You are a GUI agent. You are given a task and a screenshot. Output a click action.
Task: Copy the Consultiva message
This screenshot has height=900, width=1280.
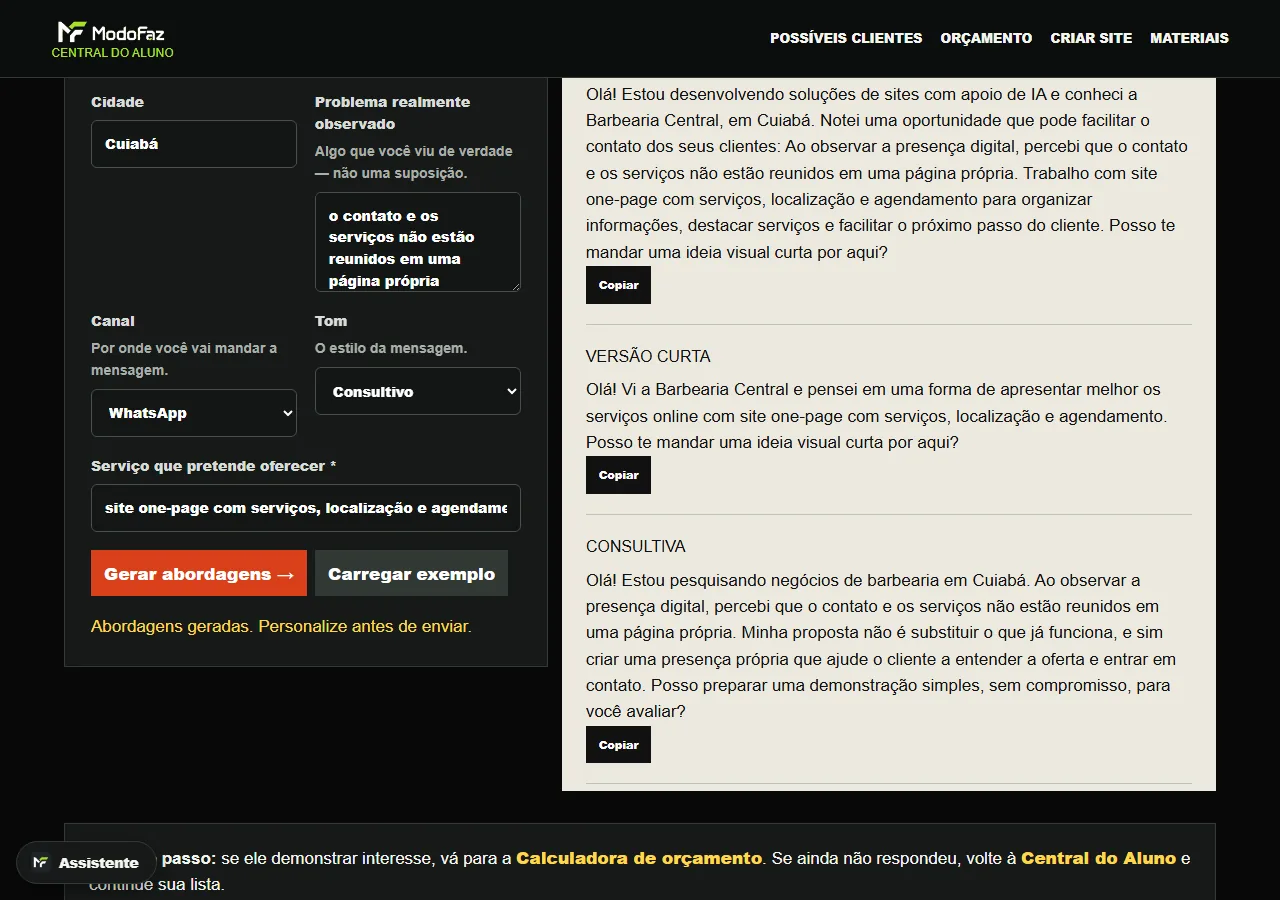[x=618, y=745]
